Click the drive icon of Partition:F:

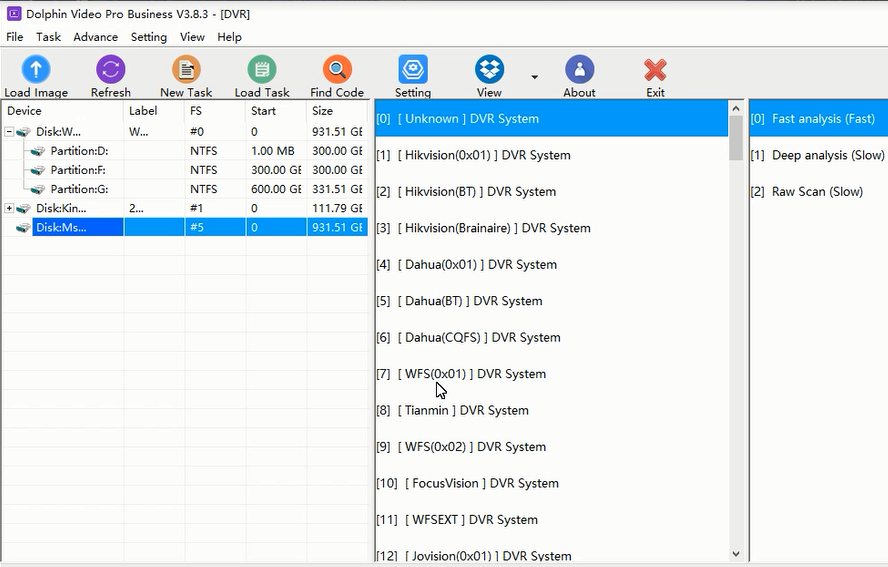click(38, 170)
